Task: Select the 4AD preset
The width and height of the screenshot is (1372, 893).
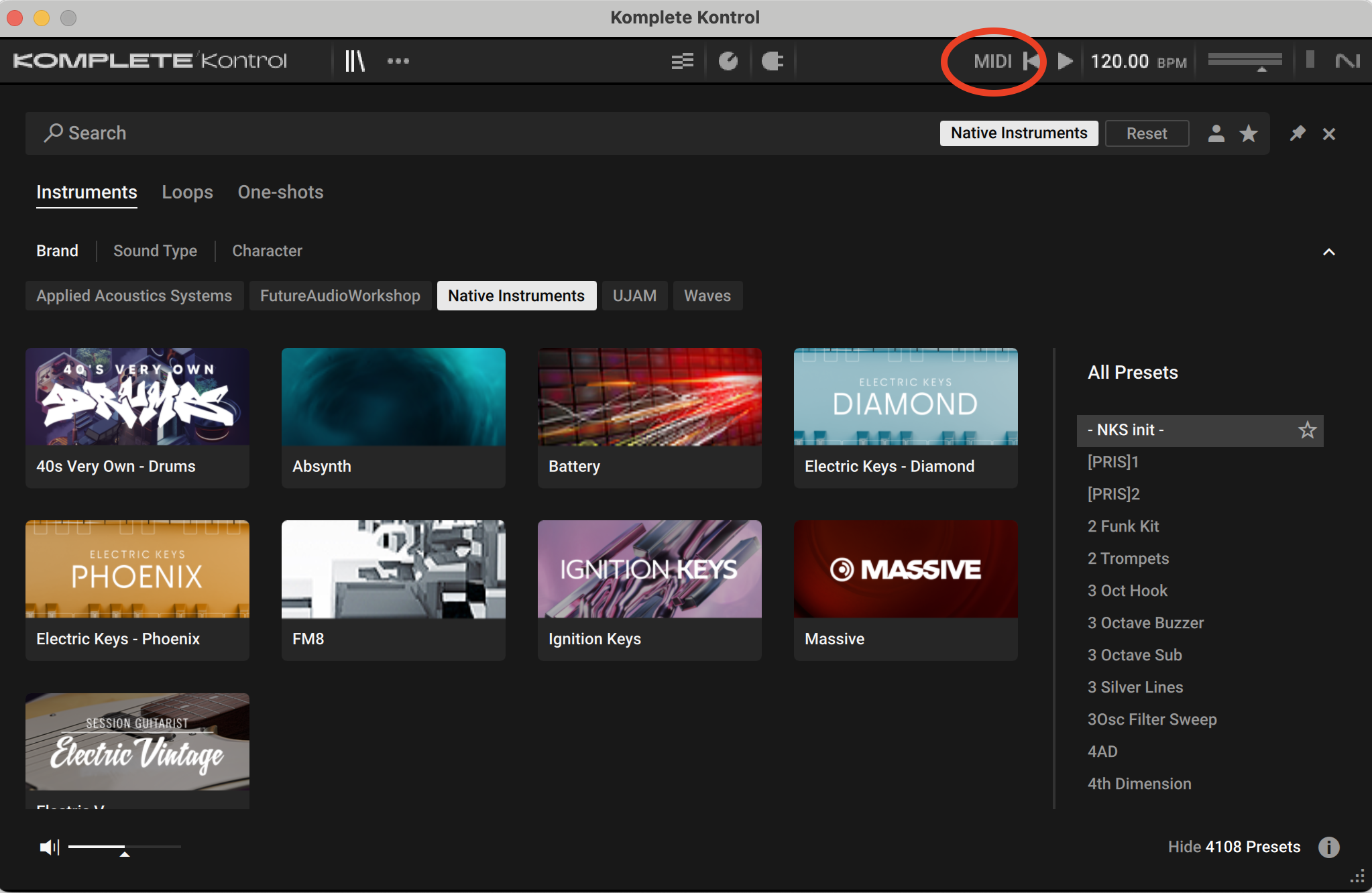Action: tap(1200, 752)
